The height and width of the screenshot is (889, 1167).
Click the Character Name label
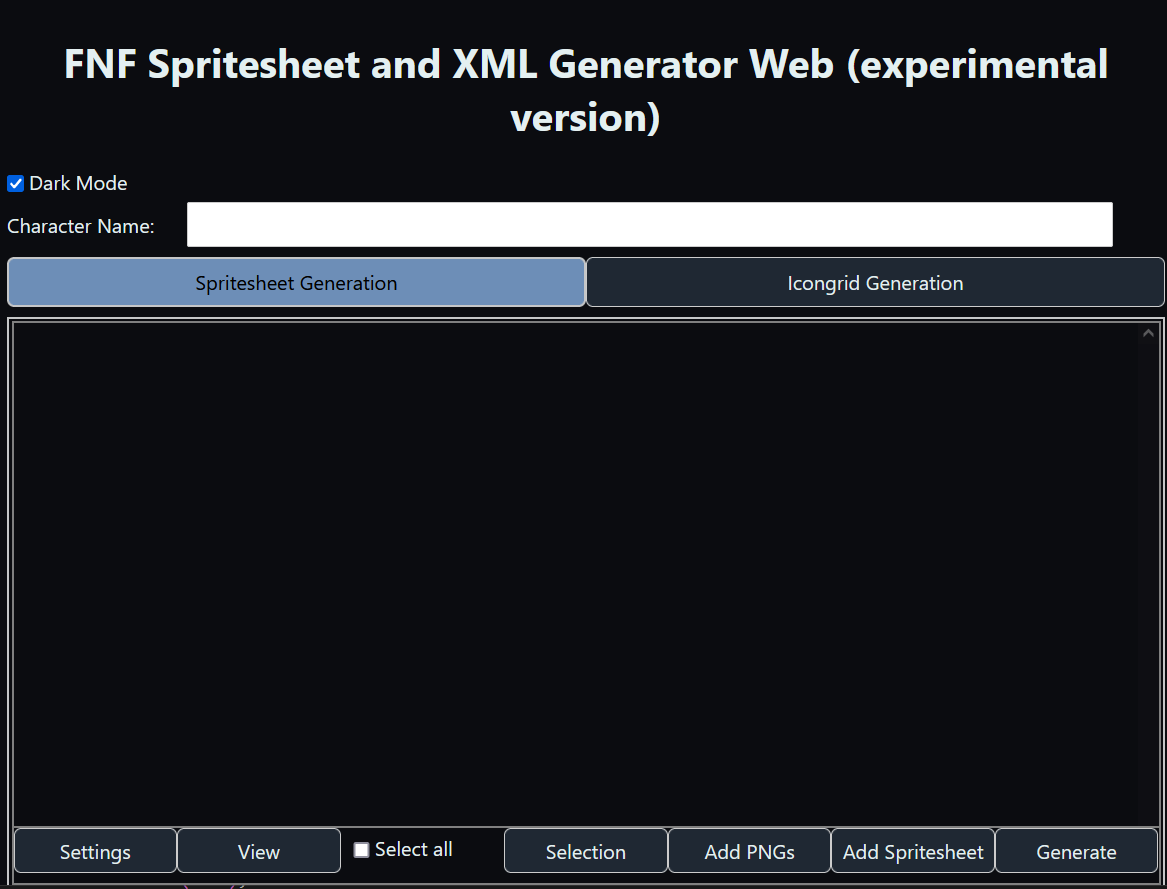[80, 226]
